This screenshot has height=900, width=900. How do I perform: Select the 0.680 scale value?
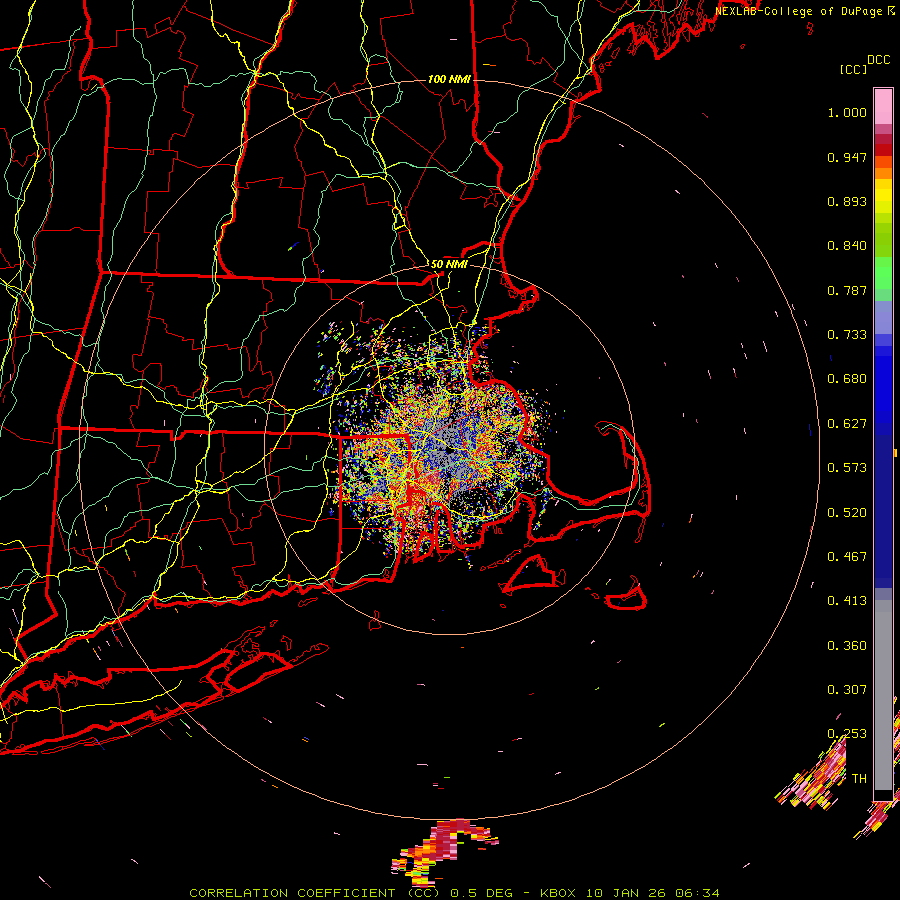click(847, 379)
